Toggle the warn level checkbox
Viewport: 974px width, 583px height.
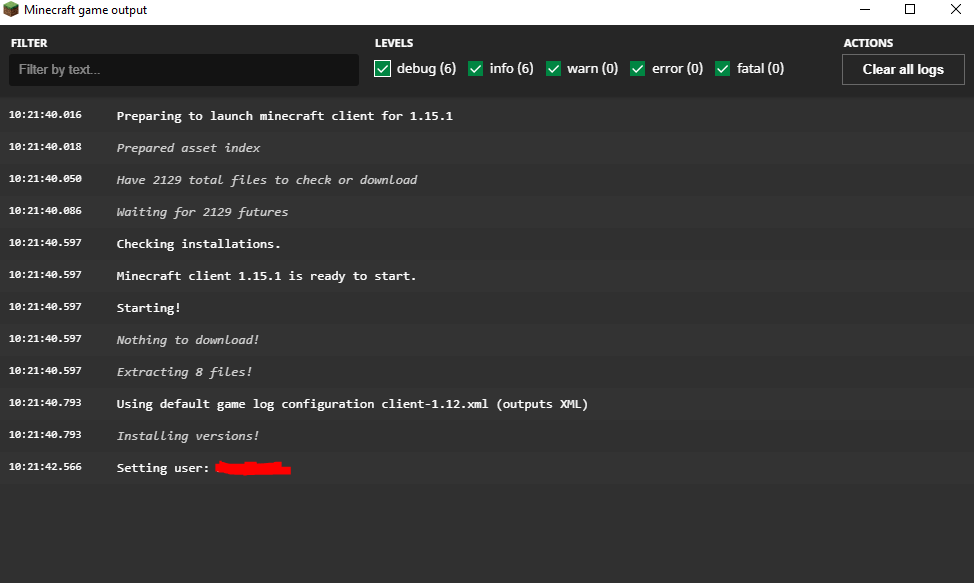553,69
